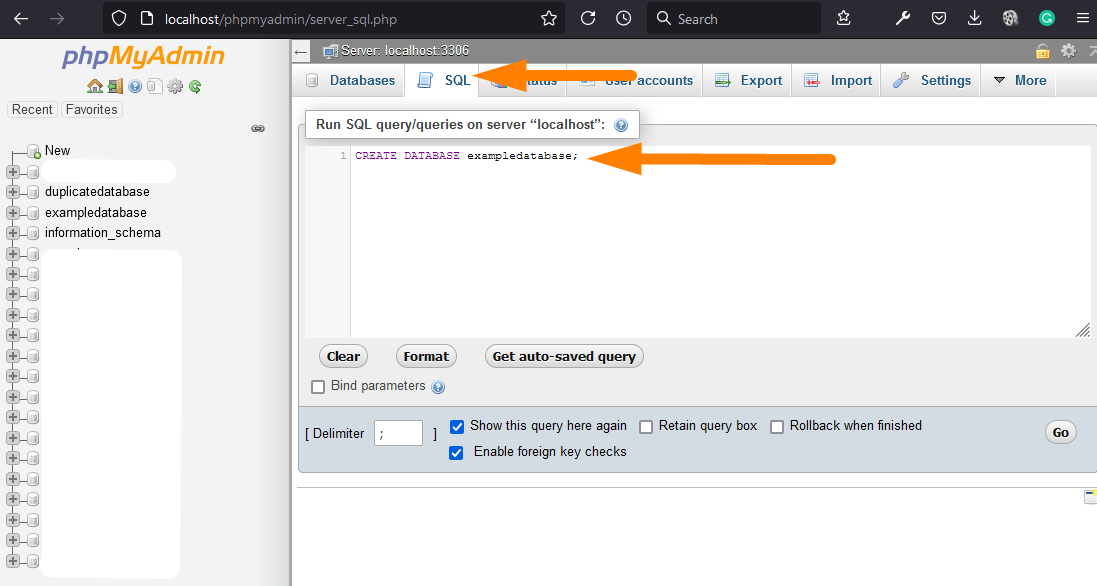Expand the duplicatedatabase tree node

13,192
